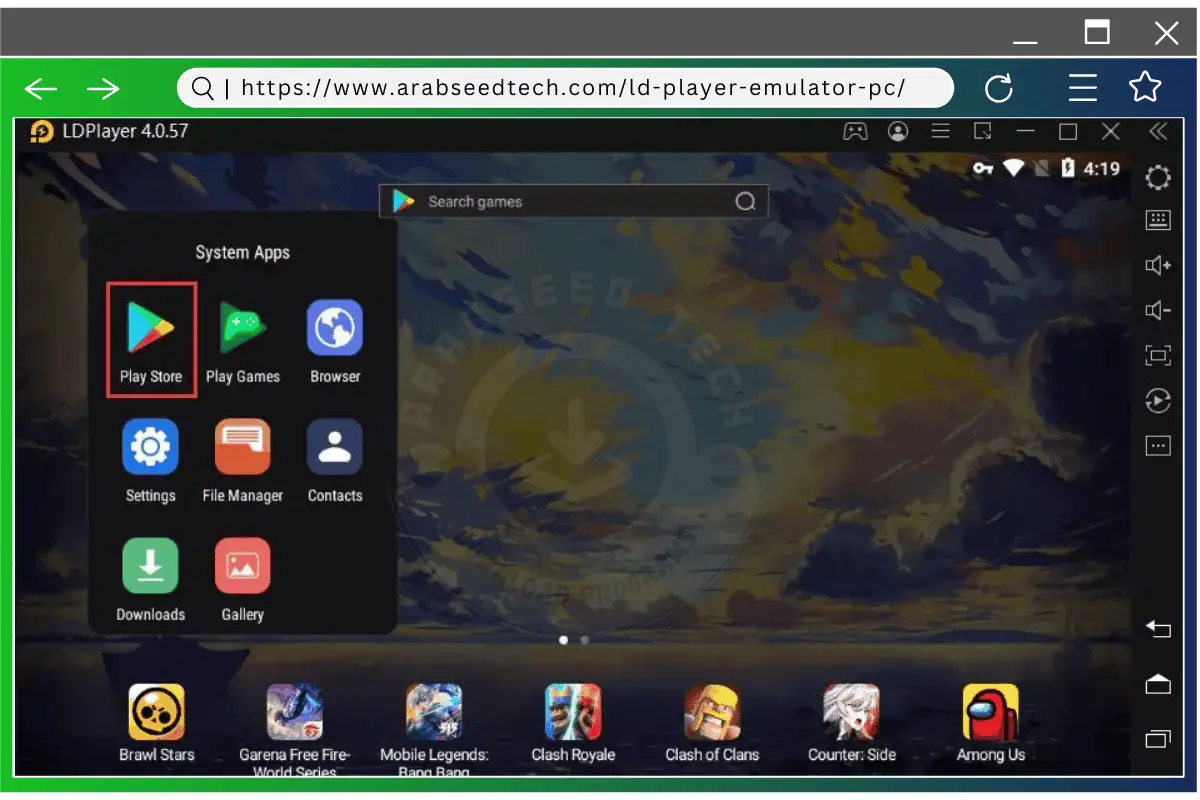Decrease volume using sidebar control
1200x800 pixels.
tap(1157, 310)
